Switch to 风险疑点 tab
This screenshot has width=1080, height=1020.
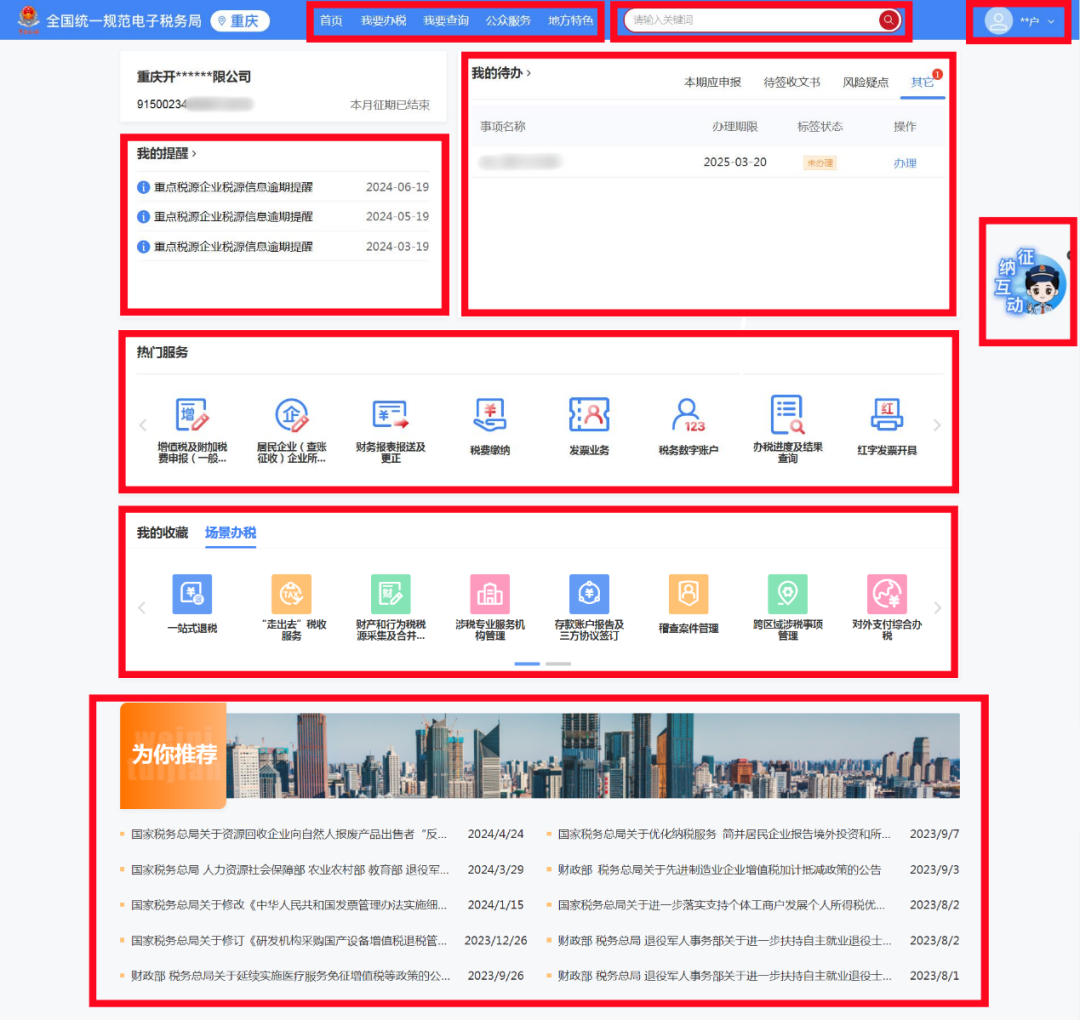[866, 83]
